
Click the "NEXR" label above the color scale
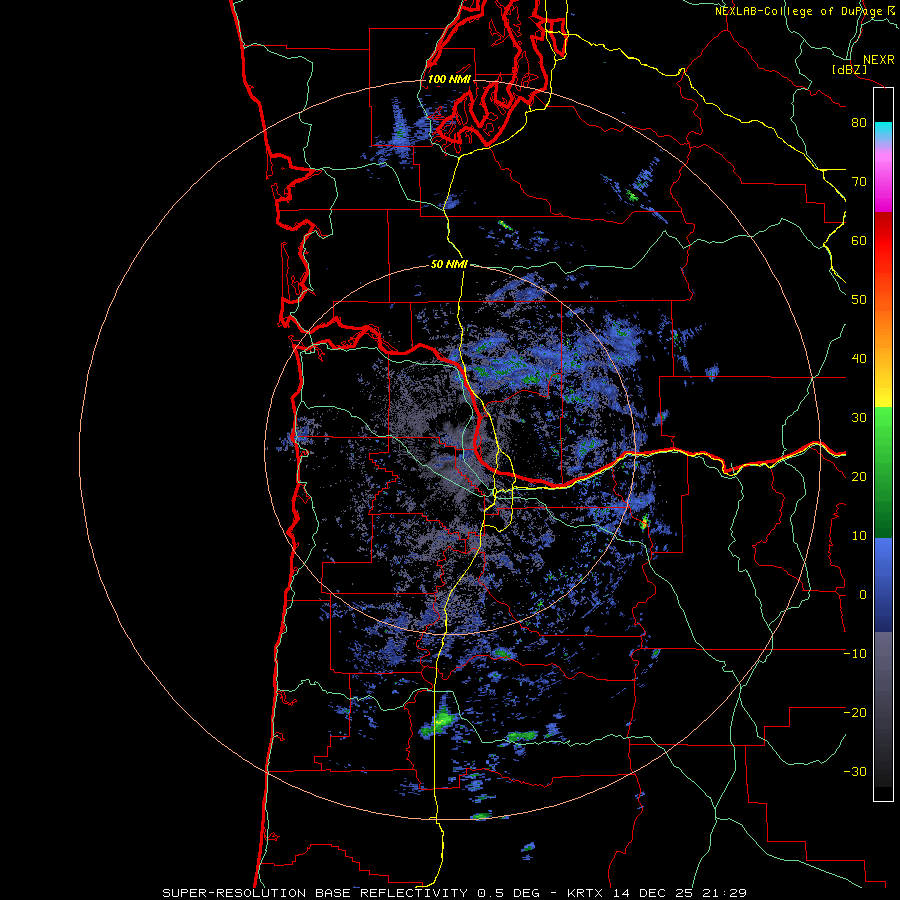click(x=878, y=60)
